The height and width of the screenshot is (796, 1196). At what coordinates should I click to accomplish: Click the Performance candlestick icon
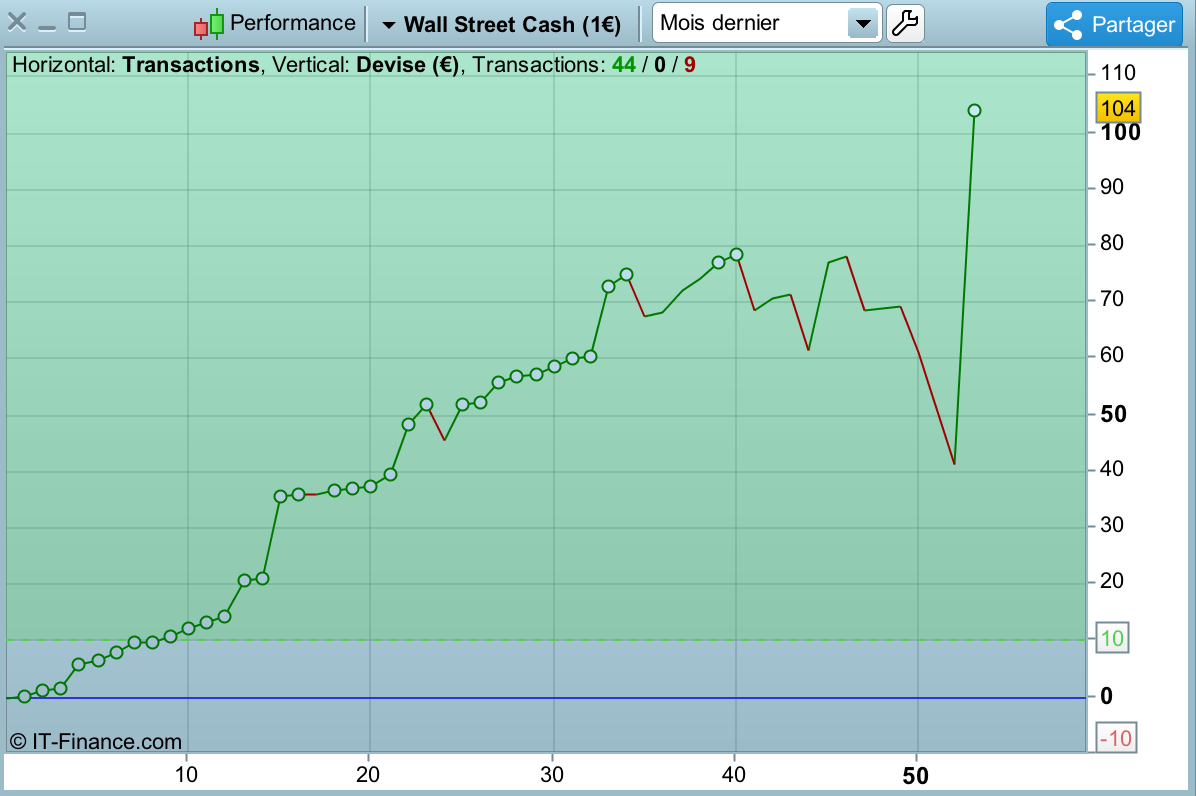coord(208,24)
